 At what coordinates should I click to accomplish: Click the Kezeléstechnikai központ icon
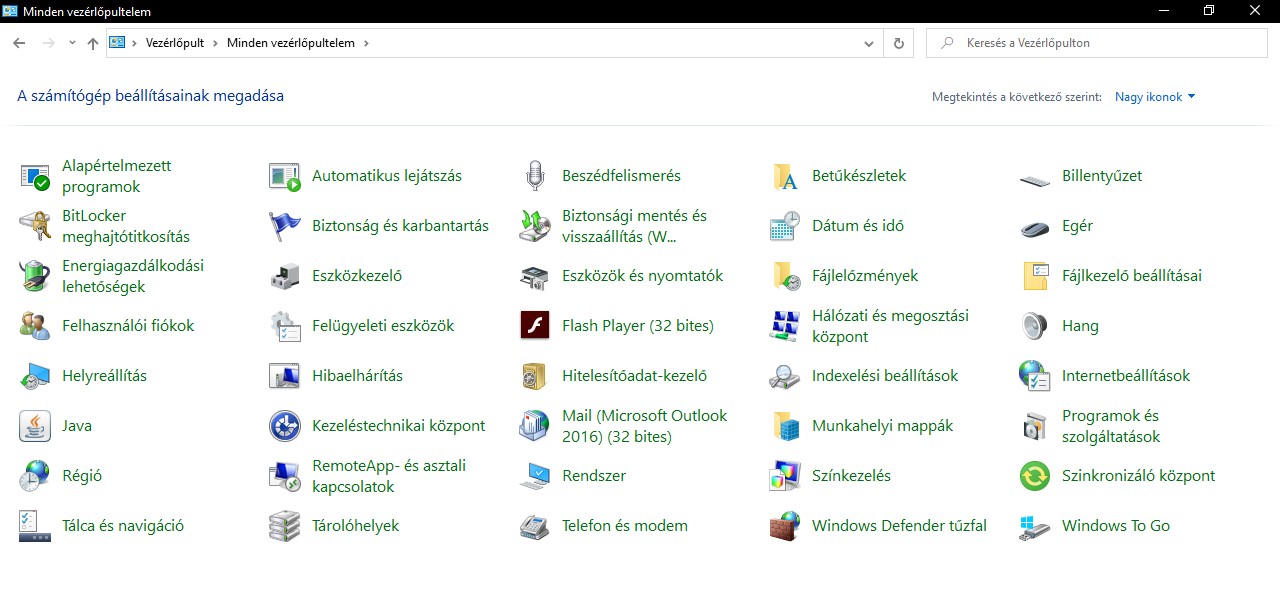(285, 426)
